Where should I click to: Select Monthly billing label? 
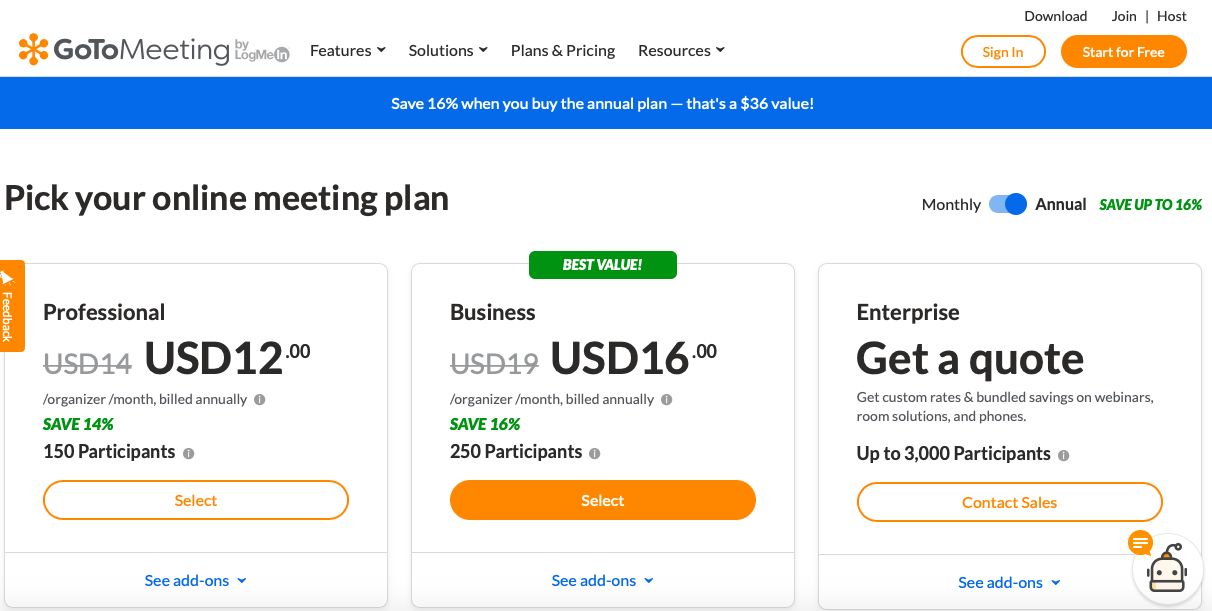coord(950,204)
